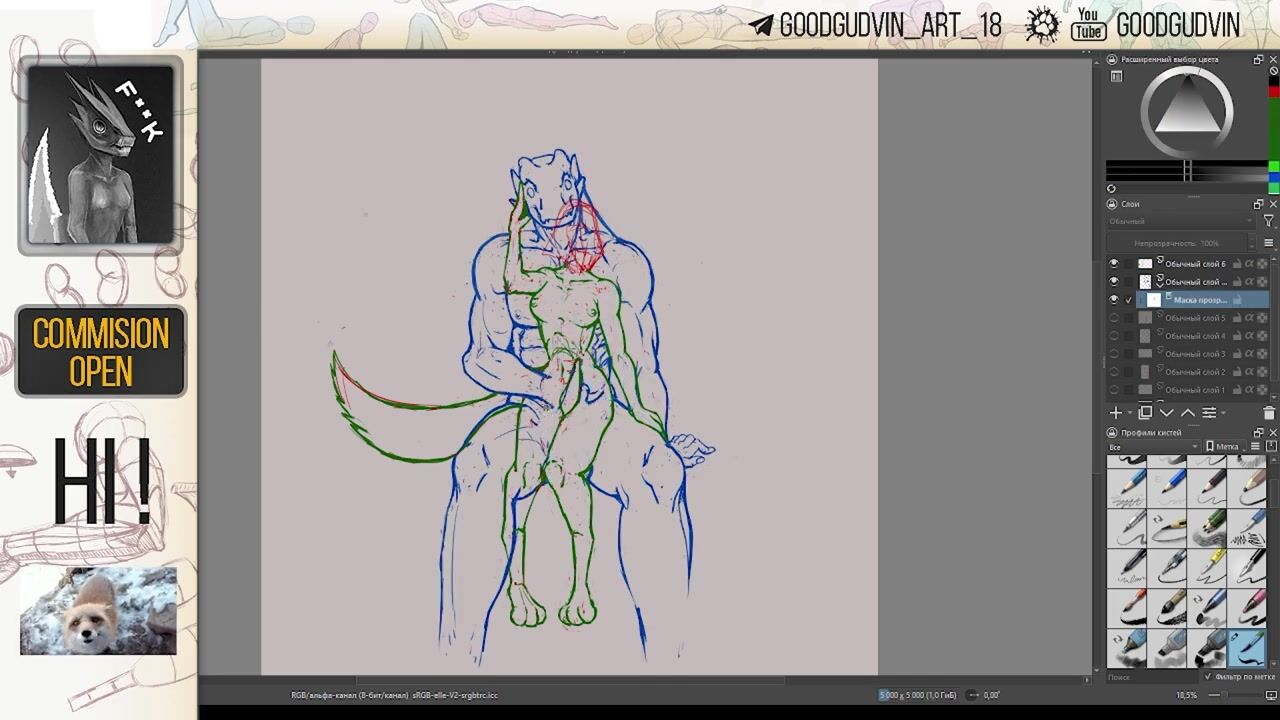Move layer down with the down arrow
Image resolution: width=1280 pixels, height=720 pixels.
tap(1166, 413)
